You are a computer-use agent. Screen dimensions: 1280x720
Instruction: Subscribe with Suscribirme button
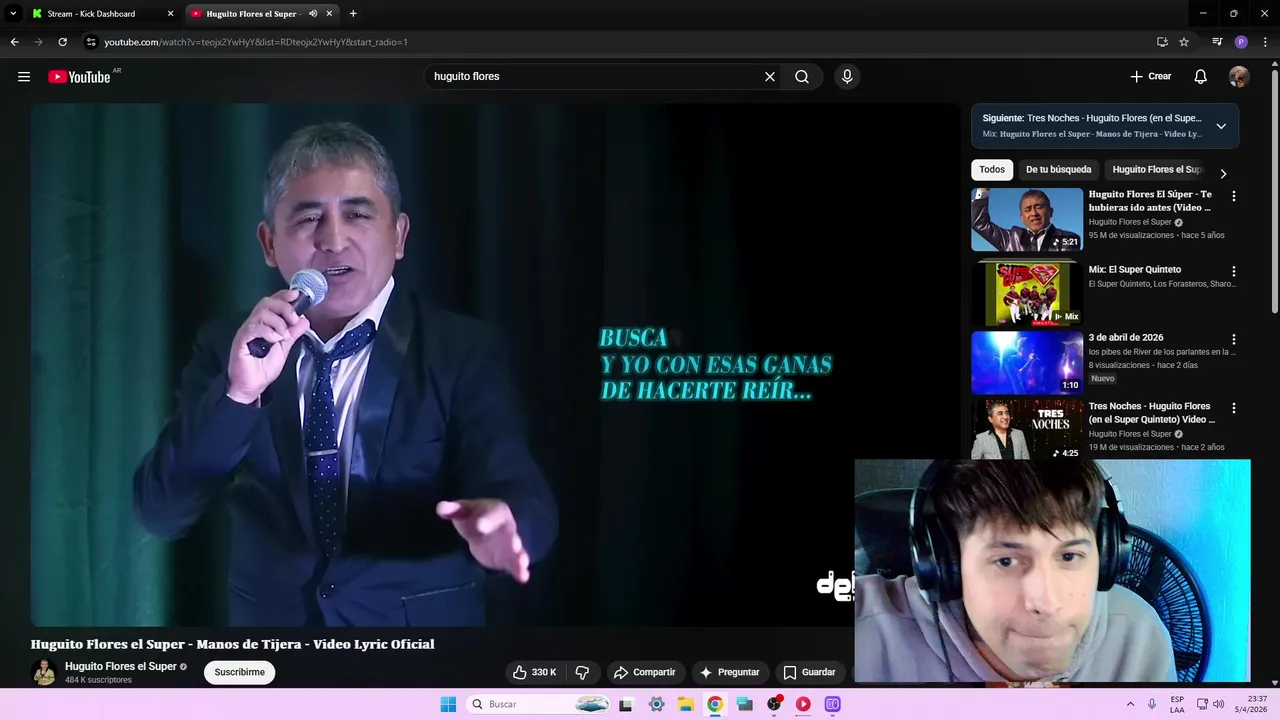[240, 672]
